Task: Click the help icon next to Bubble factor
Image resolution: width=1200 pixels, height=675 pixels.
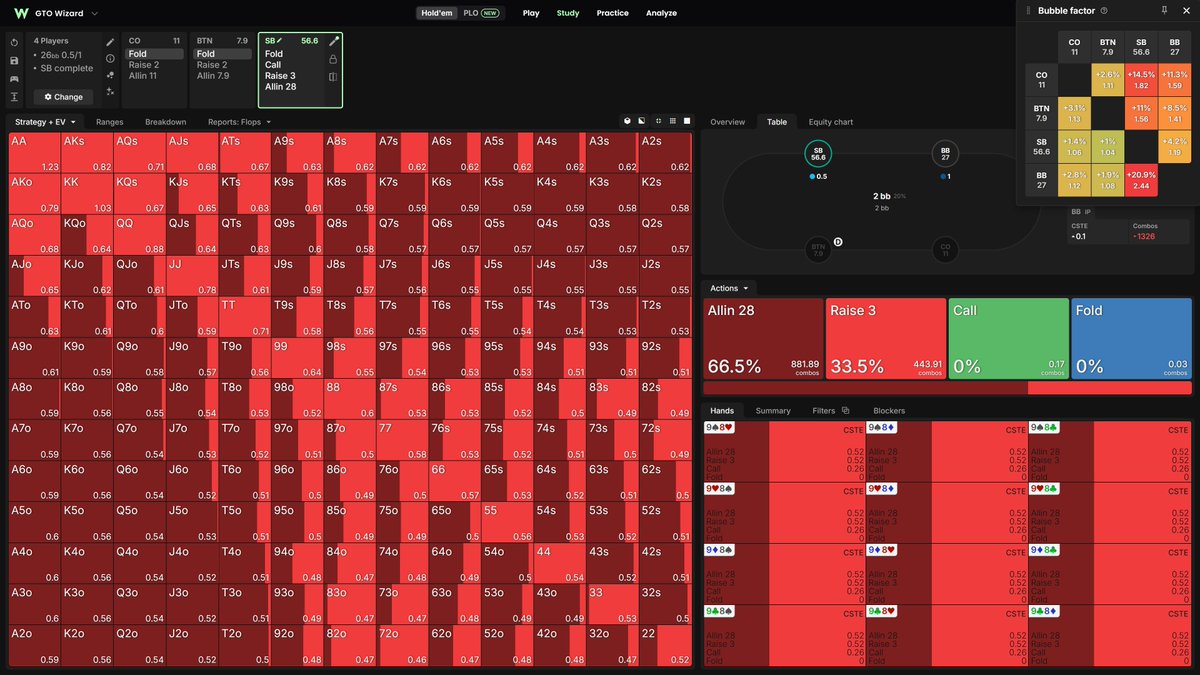Action: [x=1104, y=10]
